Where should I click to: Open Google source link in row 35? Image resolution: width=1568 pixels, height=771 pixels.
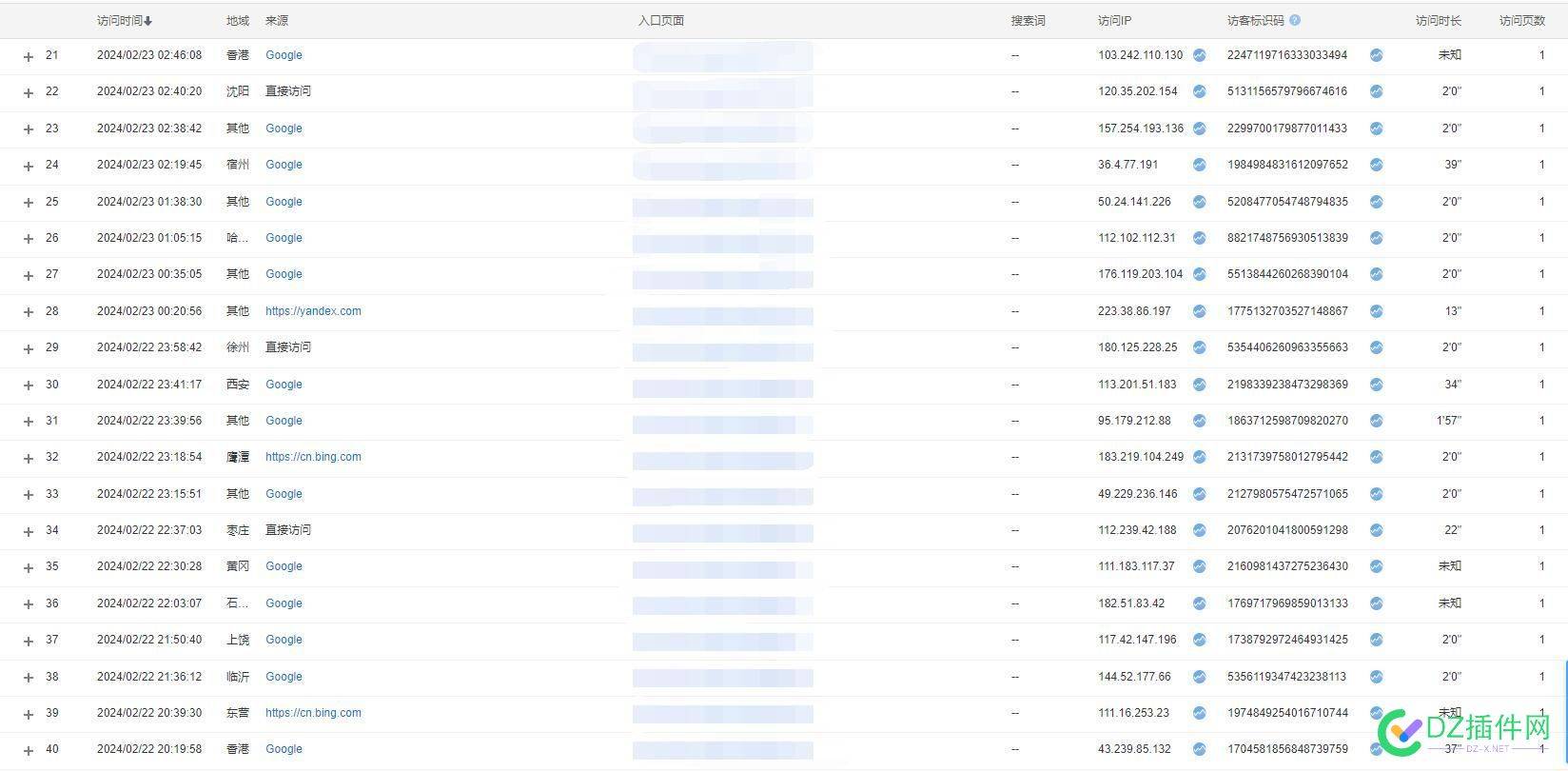[284, 566]
